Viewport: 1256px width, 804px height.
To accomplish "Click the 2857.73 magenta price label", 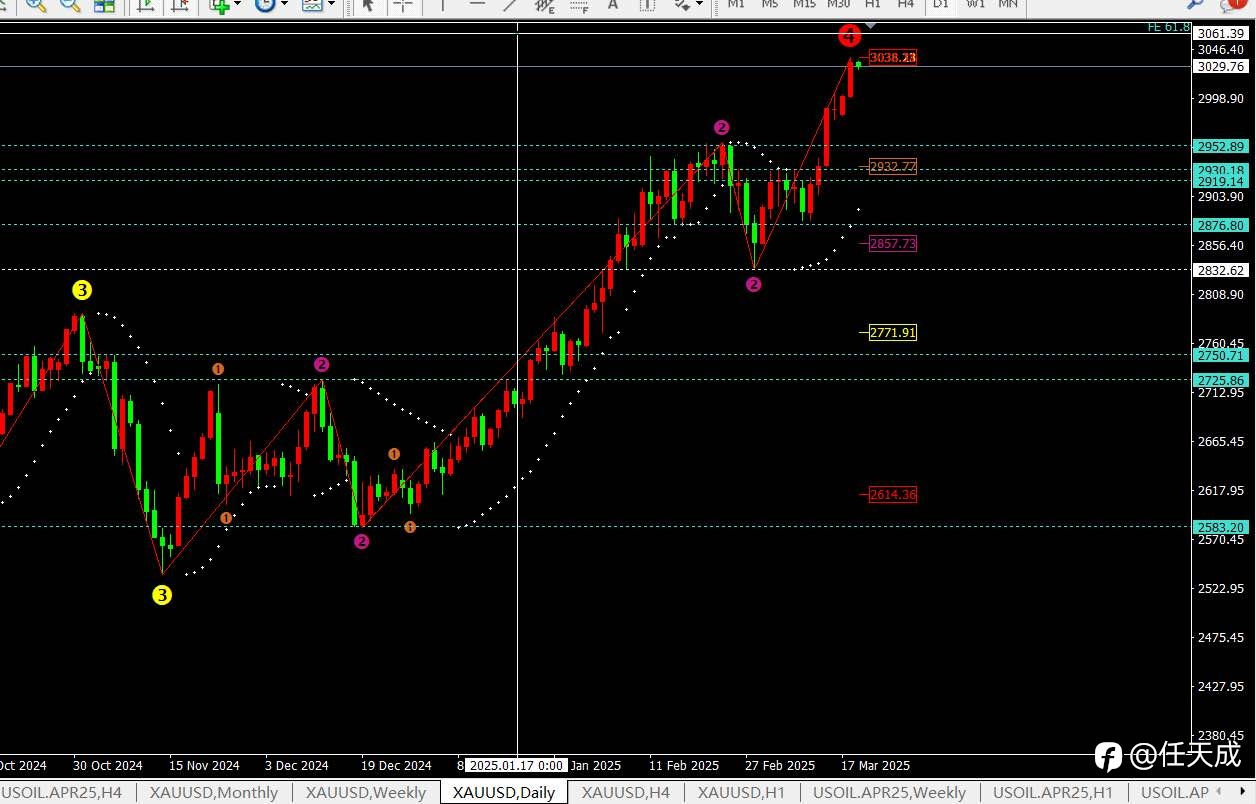I will [892, 243].
